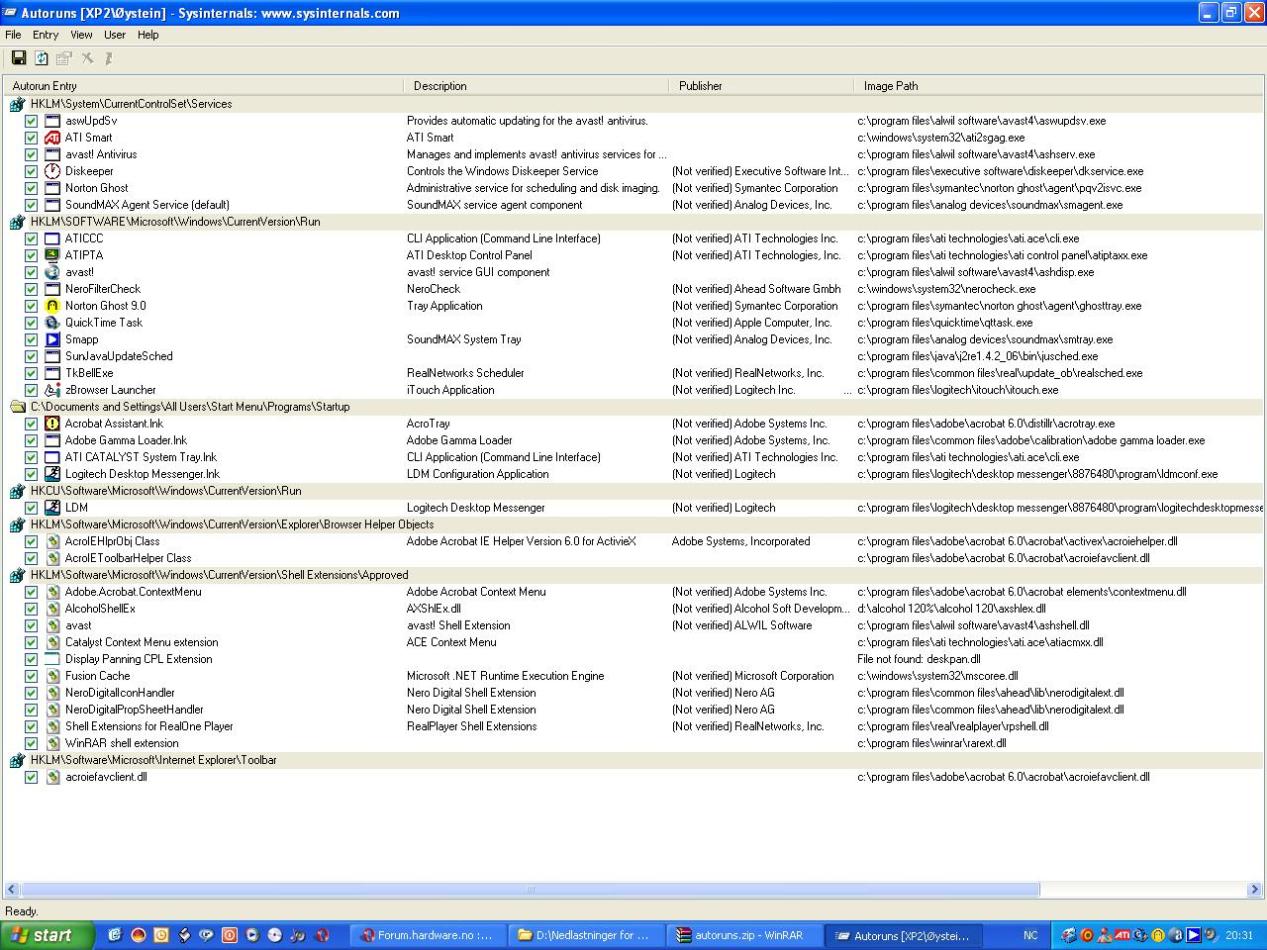Screen dimensions: 1267x950
Task: Uncheck the TkBellExe checkbox
Action: (32, 373)
